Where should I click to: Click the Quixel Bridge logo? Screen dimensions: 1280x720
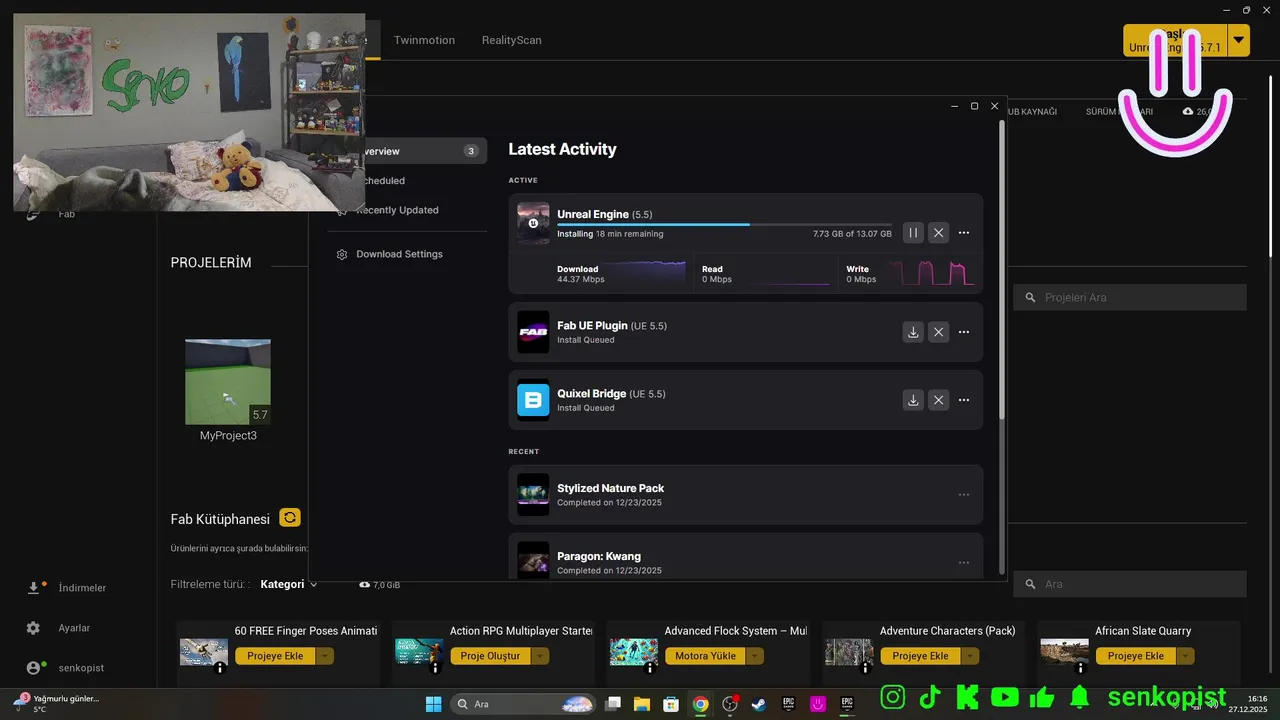click(533, 400)
